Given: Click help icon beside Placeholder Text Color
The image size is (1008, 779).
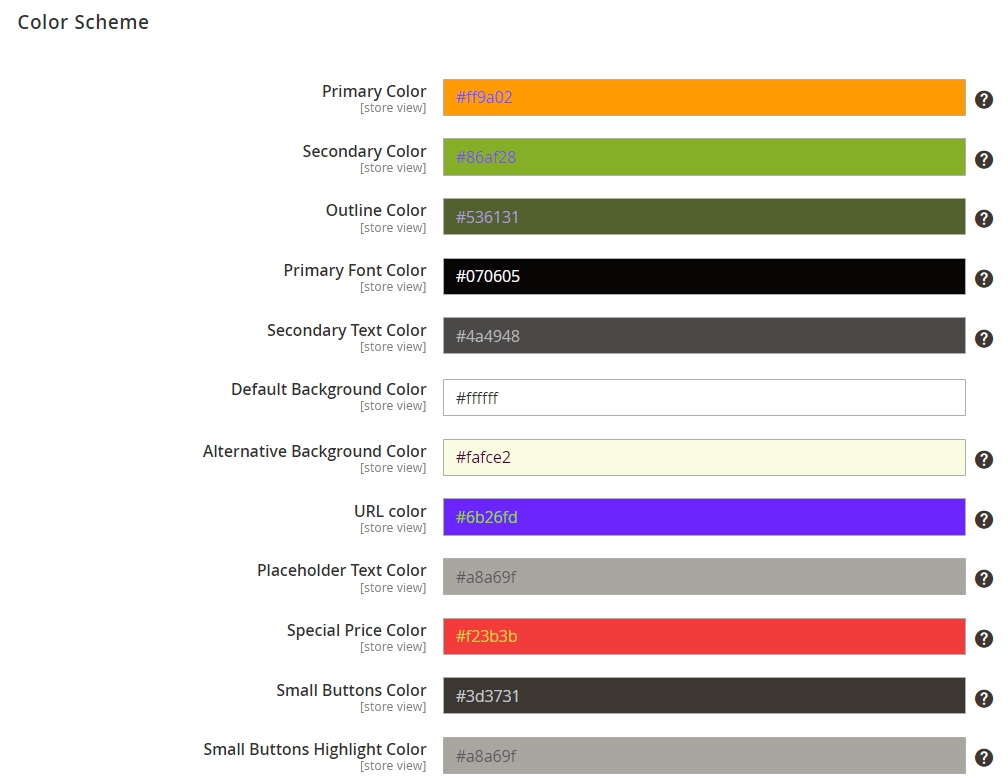Looking at the screenshot, I should coord(984,578).
